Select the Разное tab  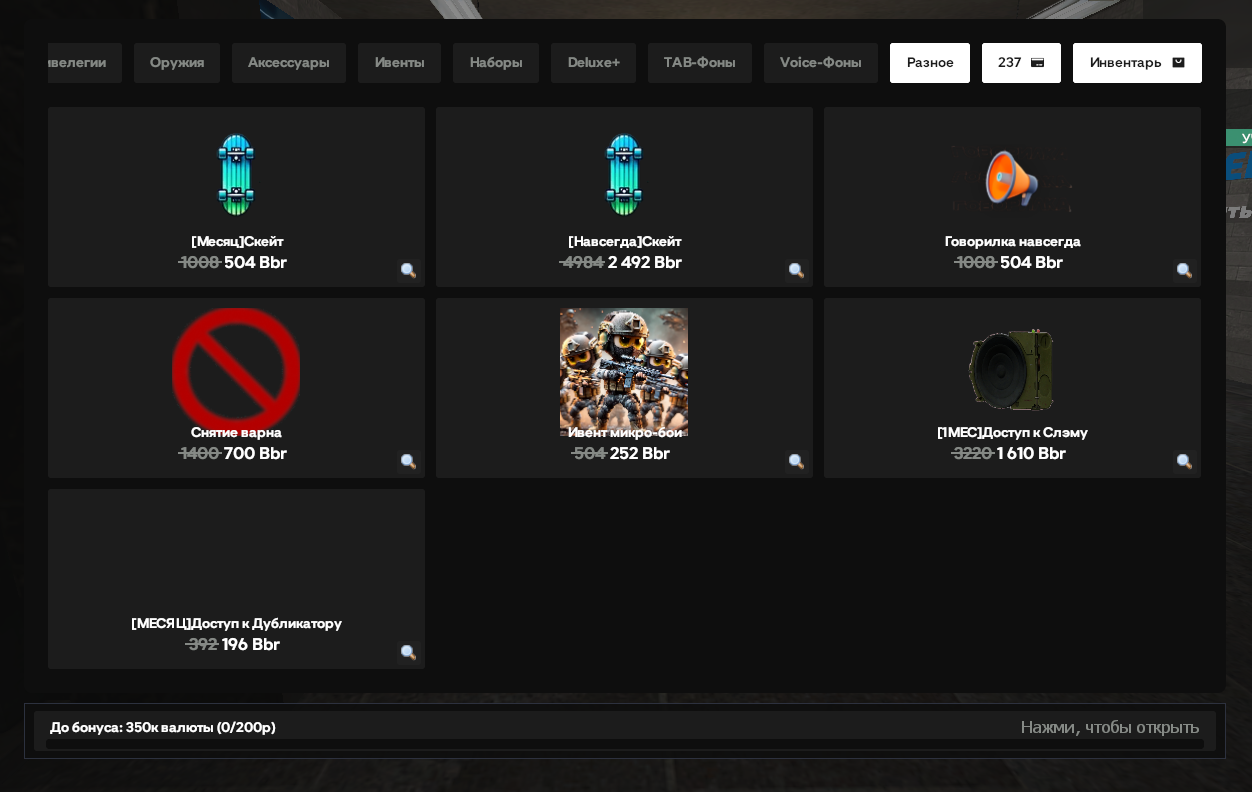click(930, 63)
